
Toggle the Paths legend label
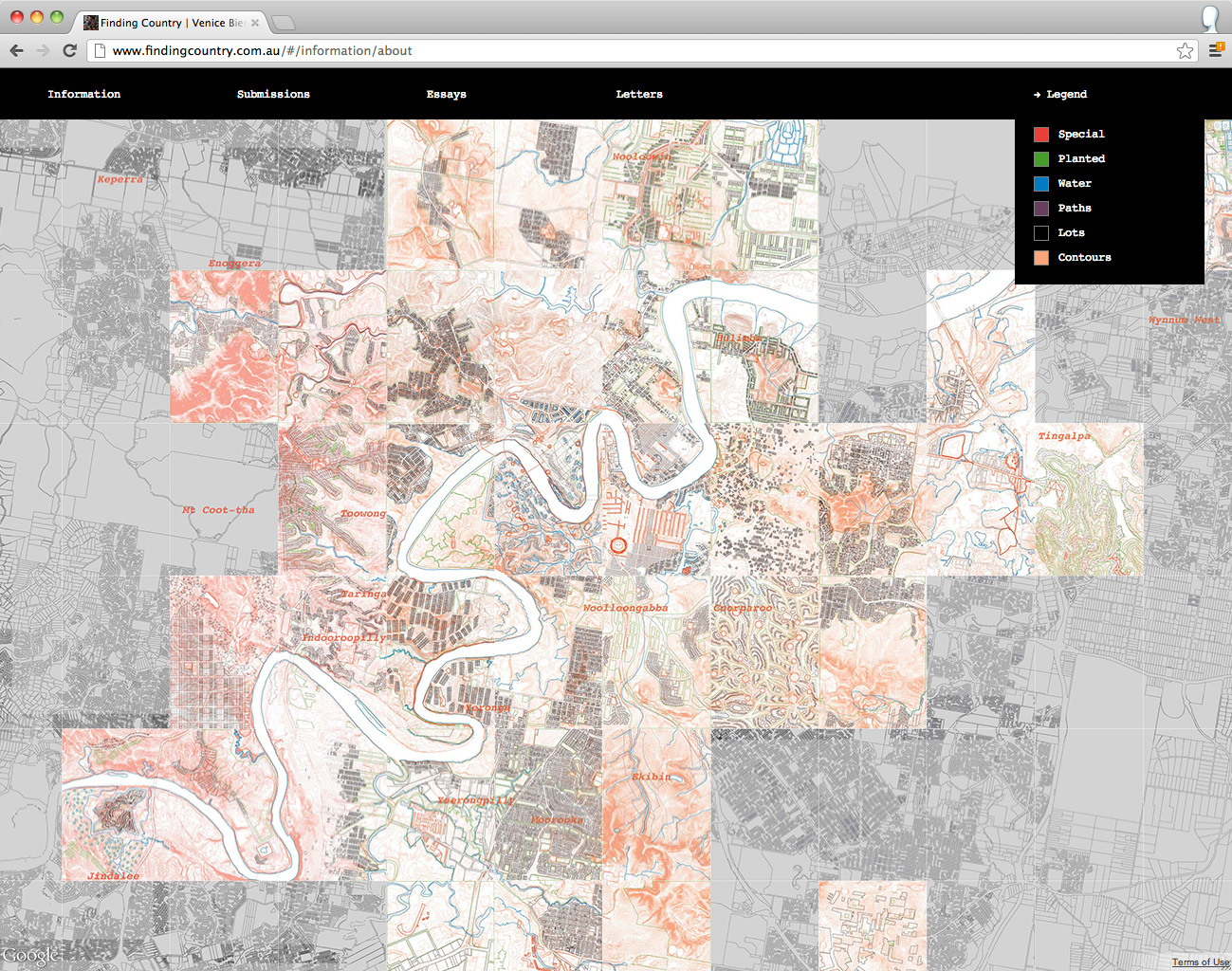(1075, 209)
